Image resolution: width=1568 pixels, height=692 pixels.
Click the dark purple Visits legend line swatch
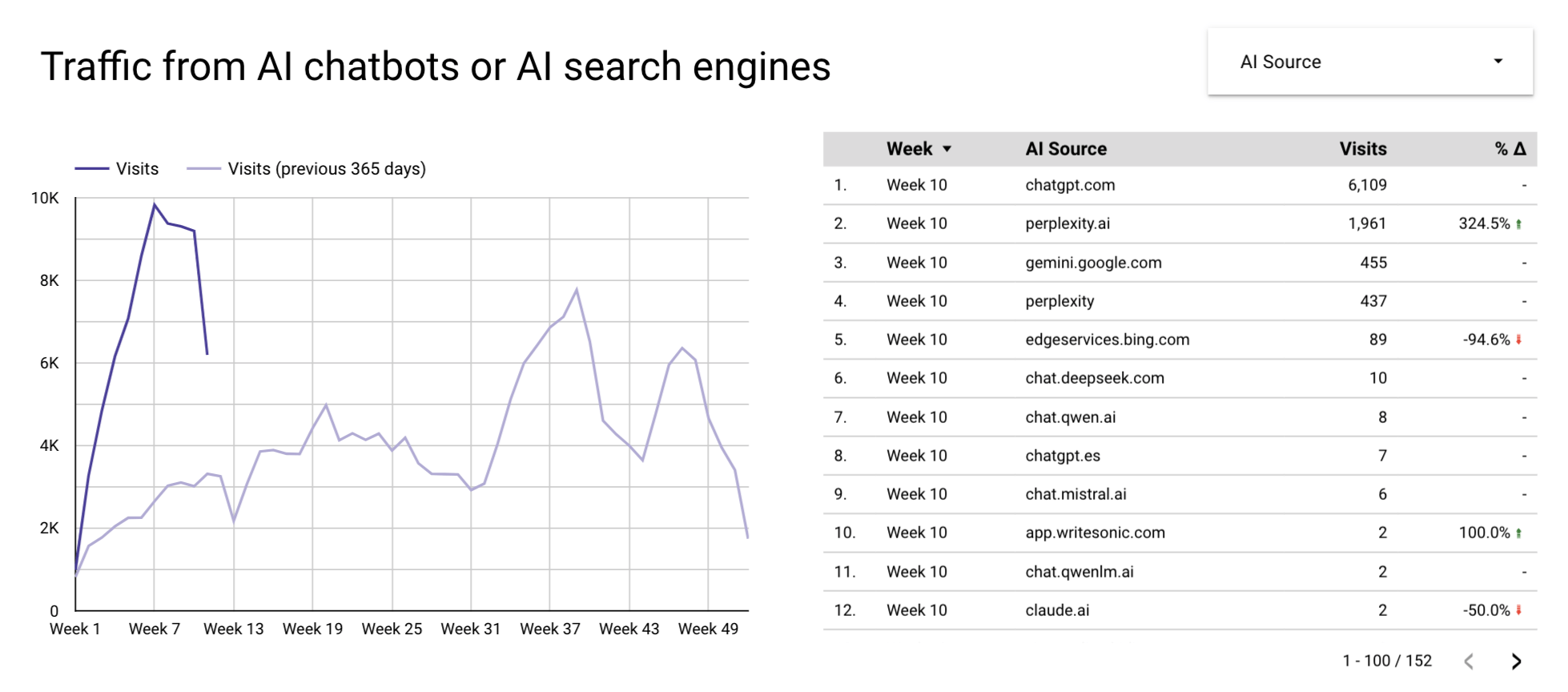pos(91,169)
